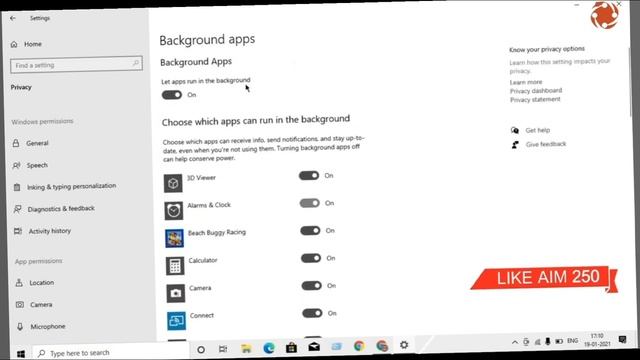Viewport: 640px width, 360px height.
Task: Open Diagnostics & feedback settings
Action: (x=61, y=209)
